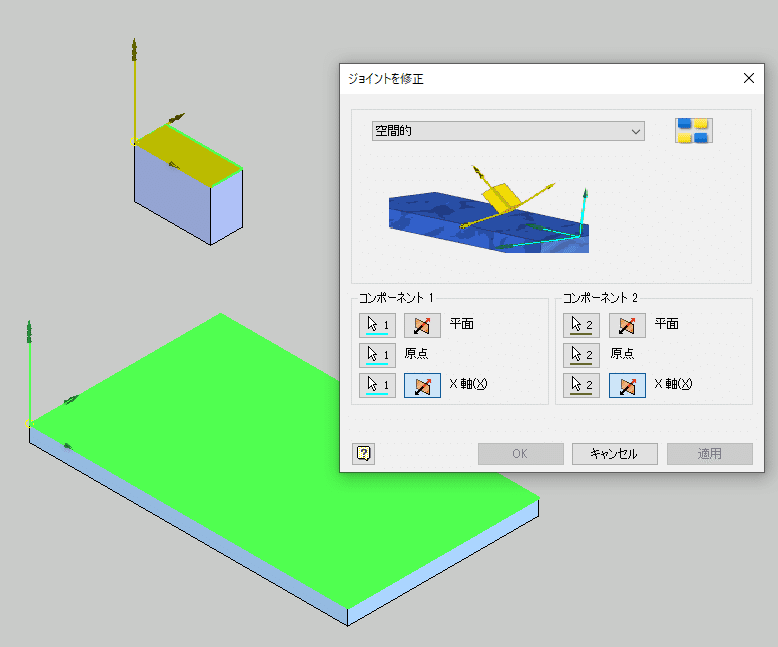Screen dimensions: 778x647
Task: Open the joint type dropdown showing 空間的
Action: point(508,131)
